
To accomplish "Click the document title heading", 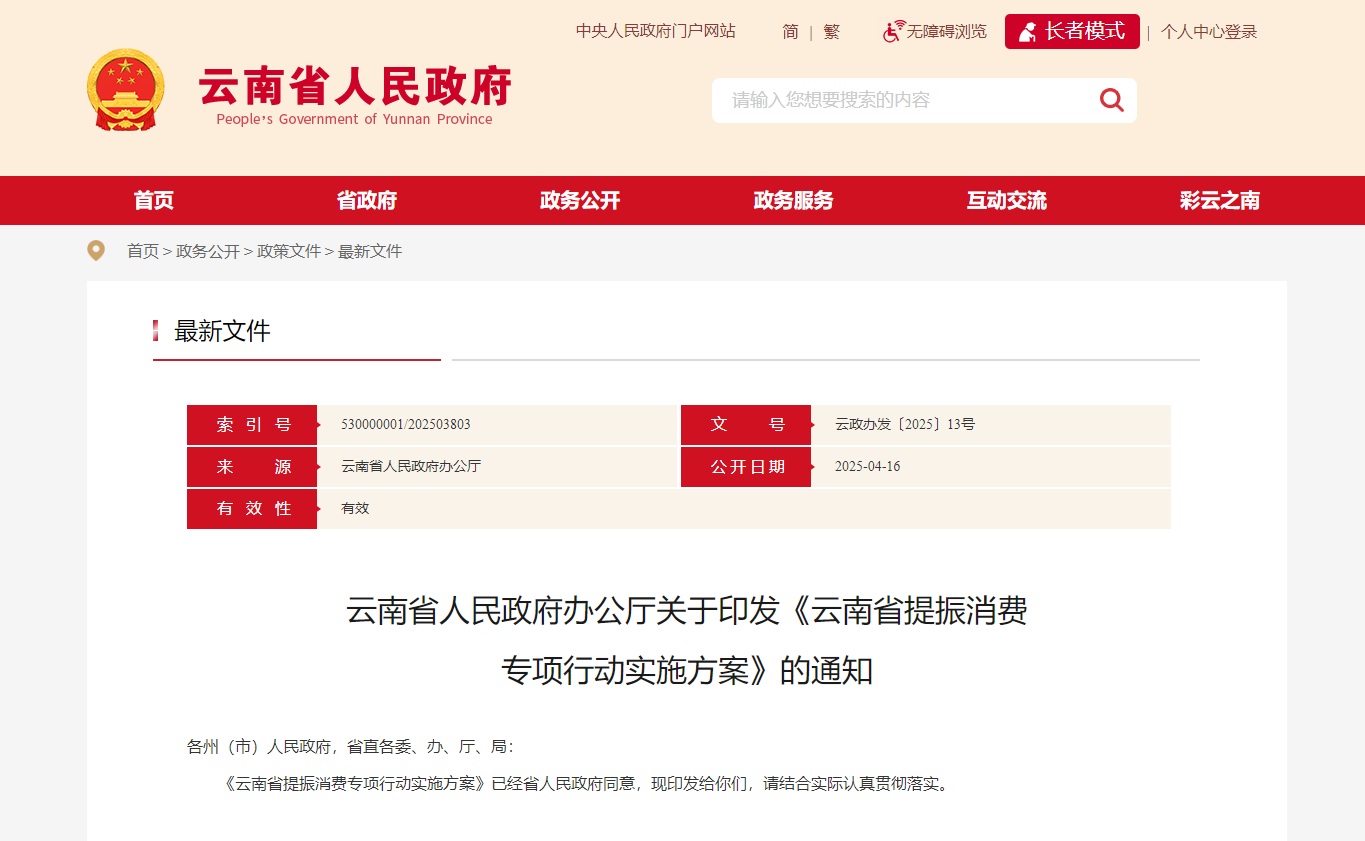I will click(687, 640).
